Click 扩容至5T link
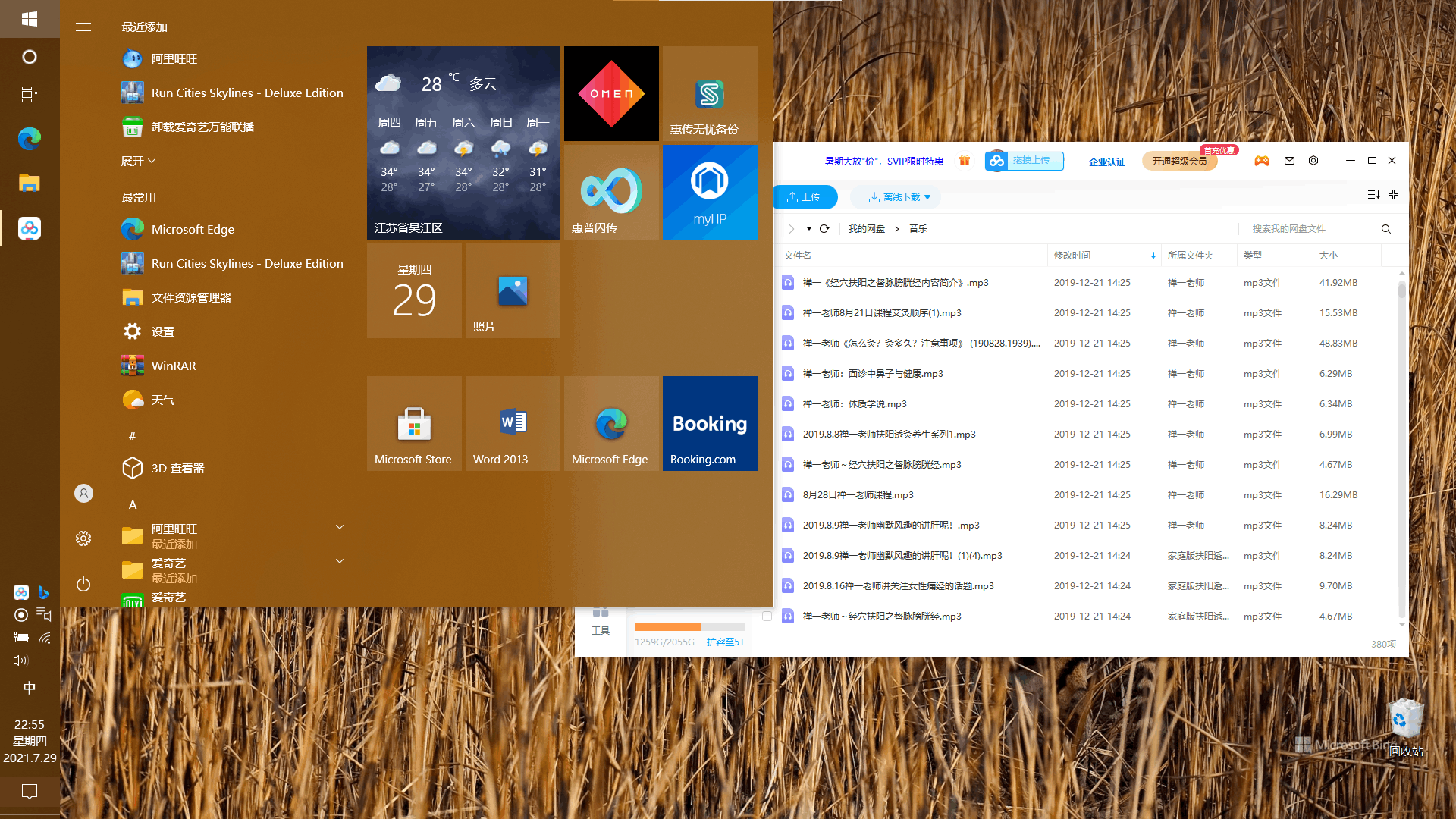1456x819 pixels. pos(725,642)
